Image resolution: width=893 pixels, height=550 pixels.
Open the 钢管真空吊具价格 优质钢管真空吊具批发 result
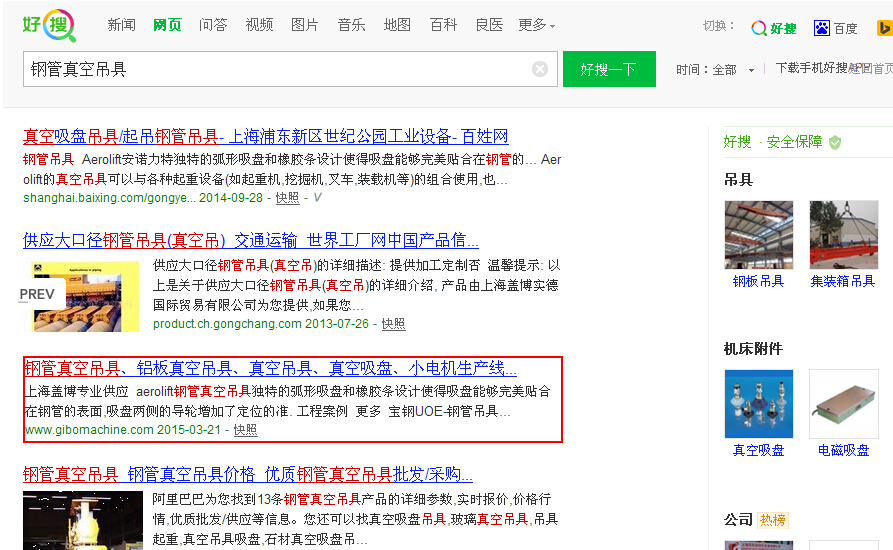click(248, 474)
